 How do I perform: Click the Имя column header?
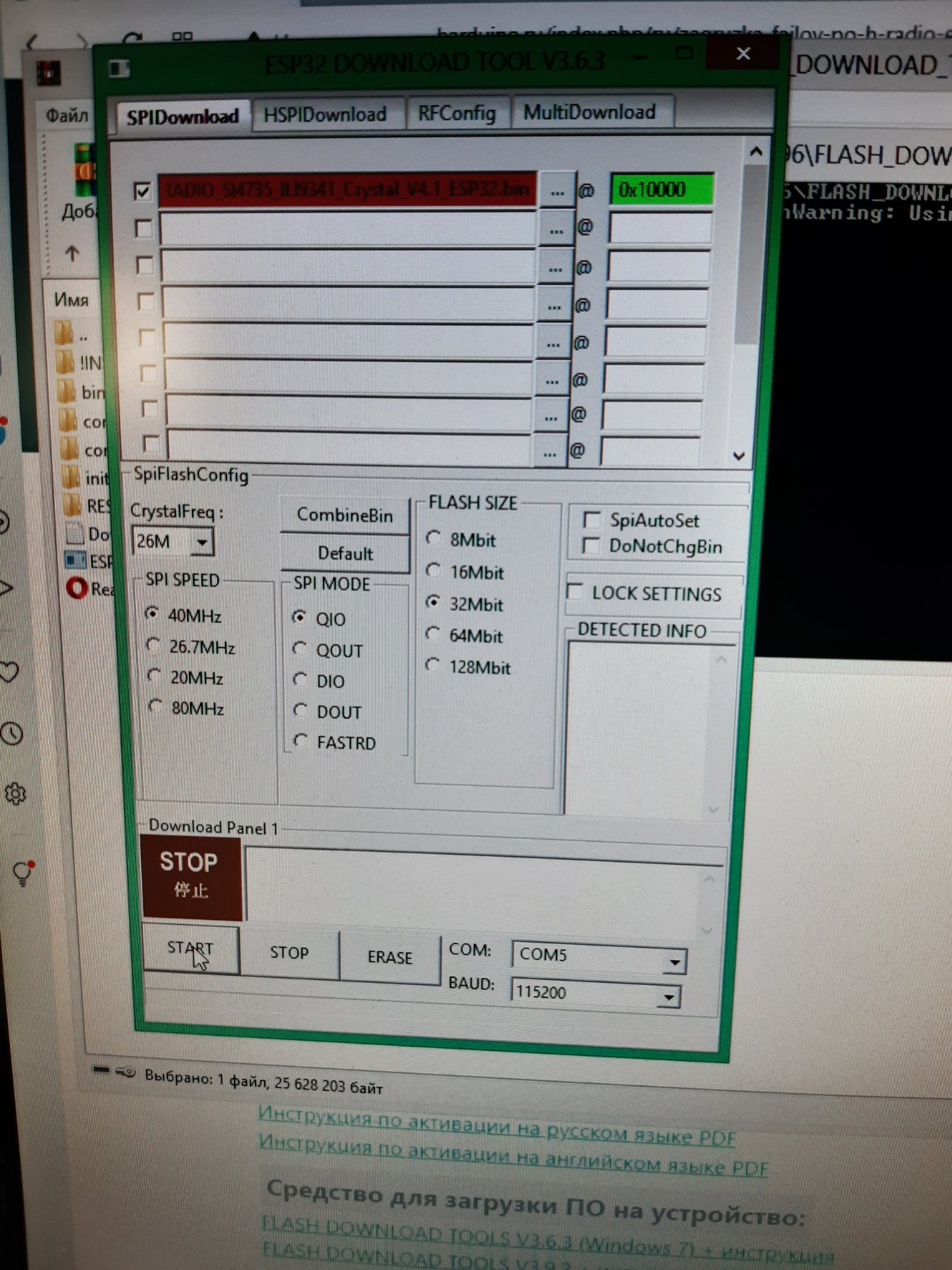click(71, 300)
